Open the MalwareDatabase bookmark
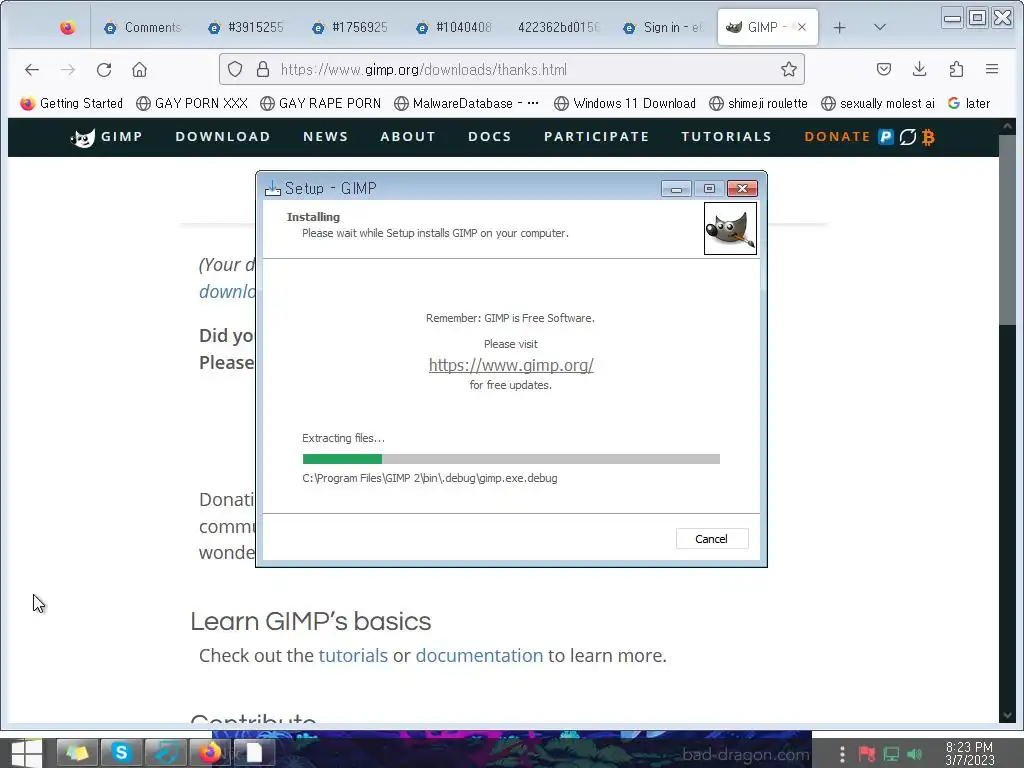Image resolution: width=1024 pixels, height=768 pixels. (x=466, y=103)
